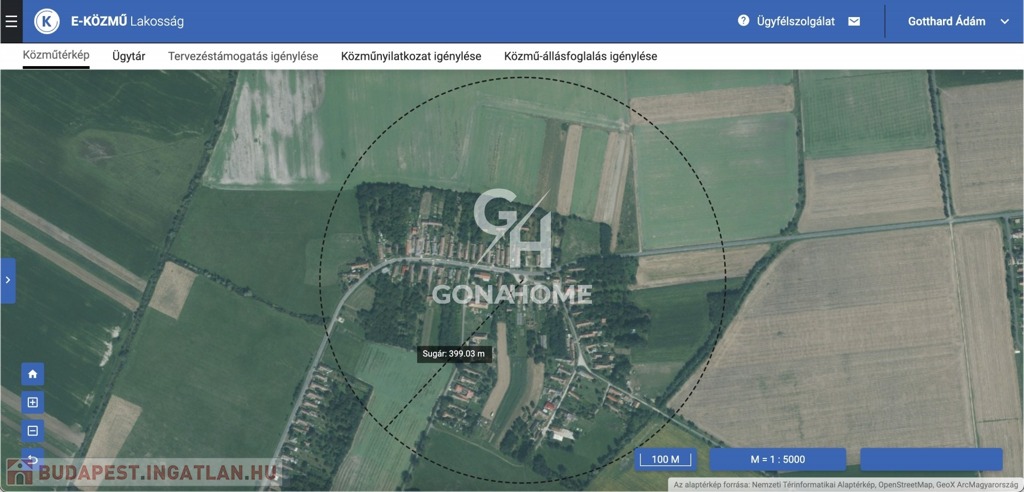Switch to the Ügytár tab
Viewport: 1024px width, 492px height.
tap(129, 56)
